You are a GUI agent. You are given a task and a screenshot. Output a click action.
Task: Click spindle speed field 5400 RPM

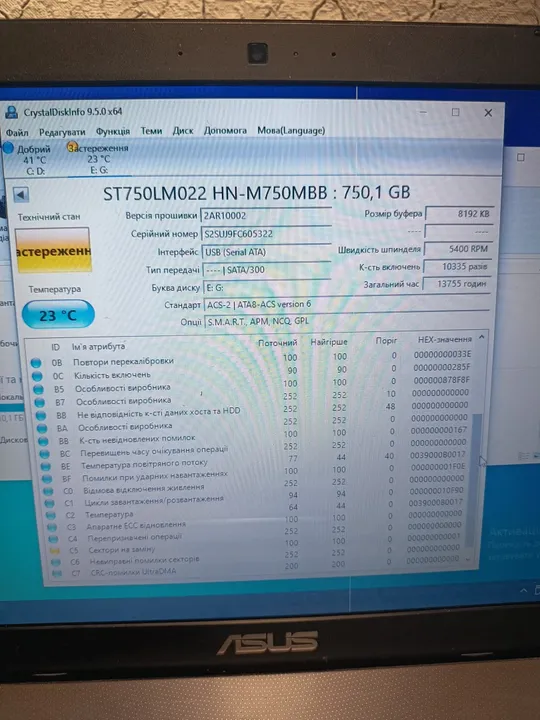(459, 249)
